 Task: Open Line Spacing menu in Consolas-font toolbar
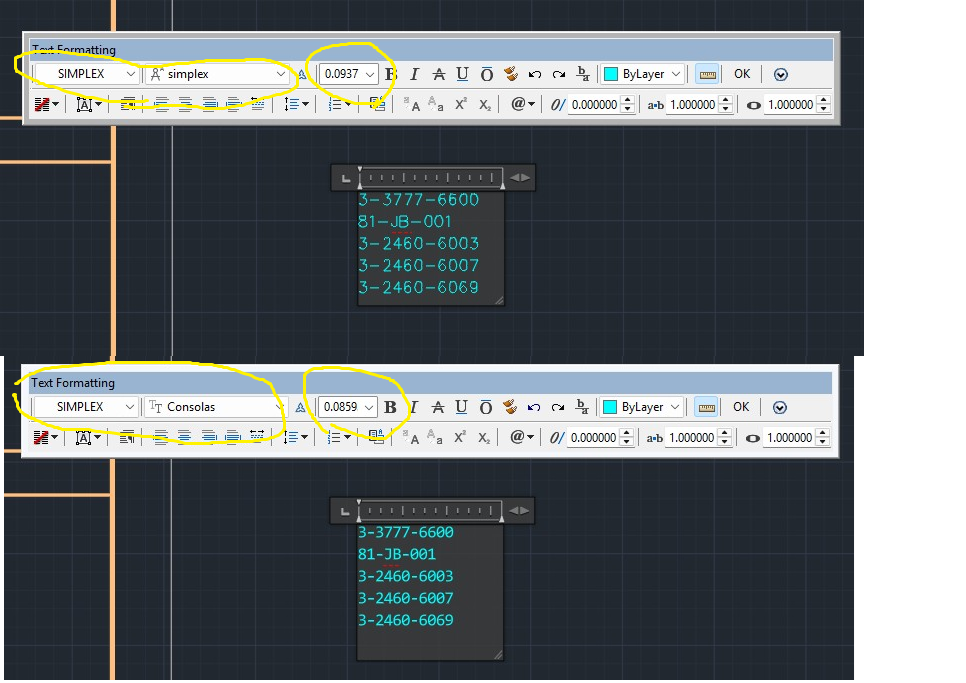tap(295, 437)
